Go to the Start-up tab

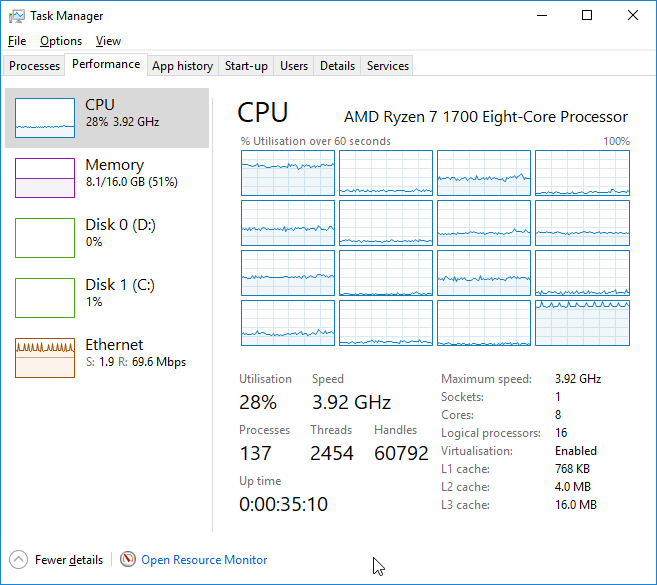click(x=246, y=66)
